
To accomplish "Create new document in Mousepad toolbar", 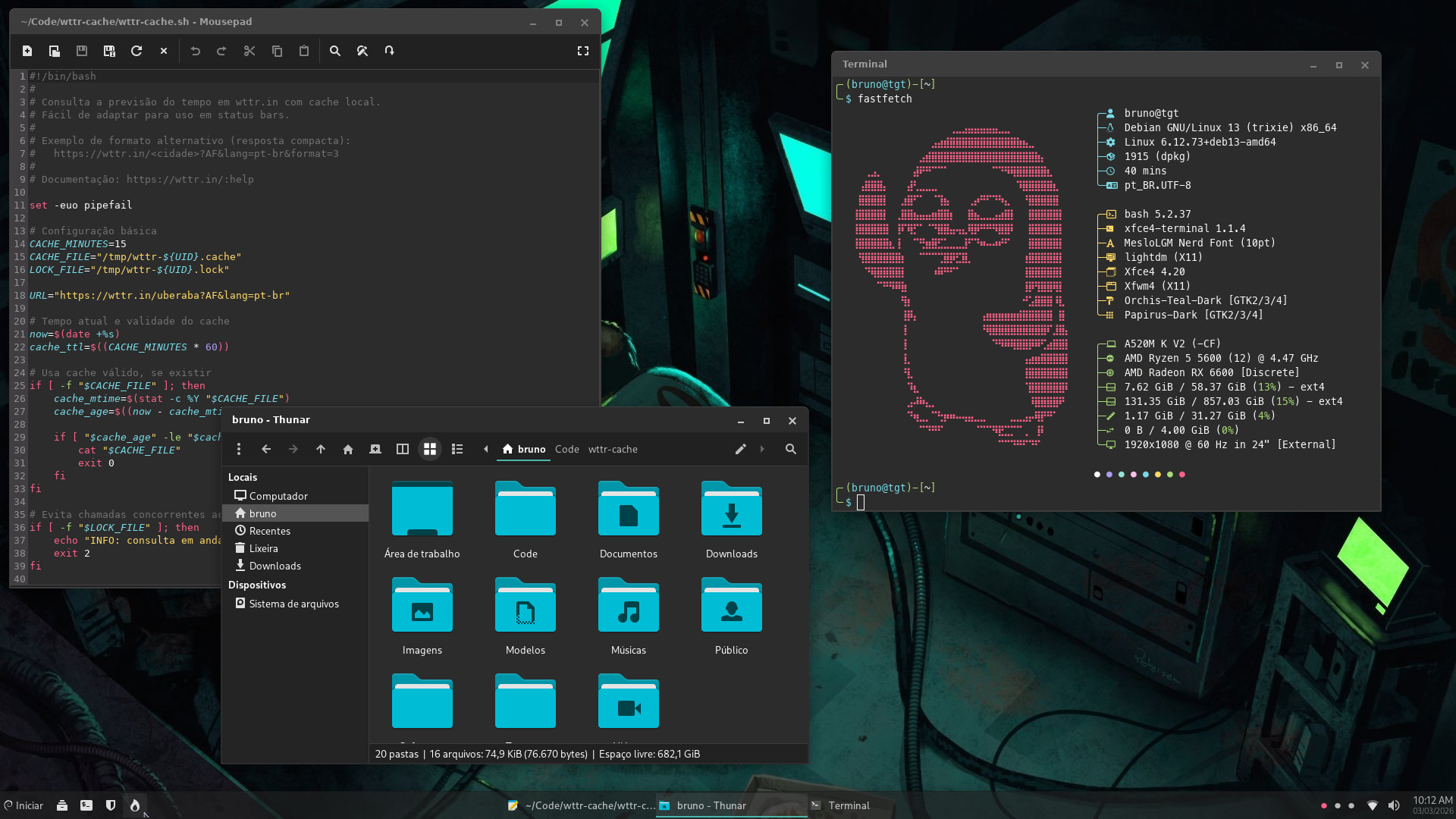I will tap(27, 51).
